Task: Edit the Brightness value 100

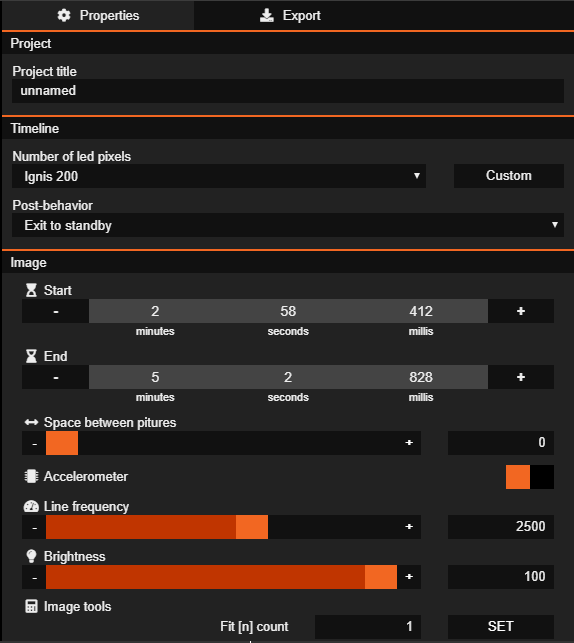Action: point(501,577)
